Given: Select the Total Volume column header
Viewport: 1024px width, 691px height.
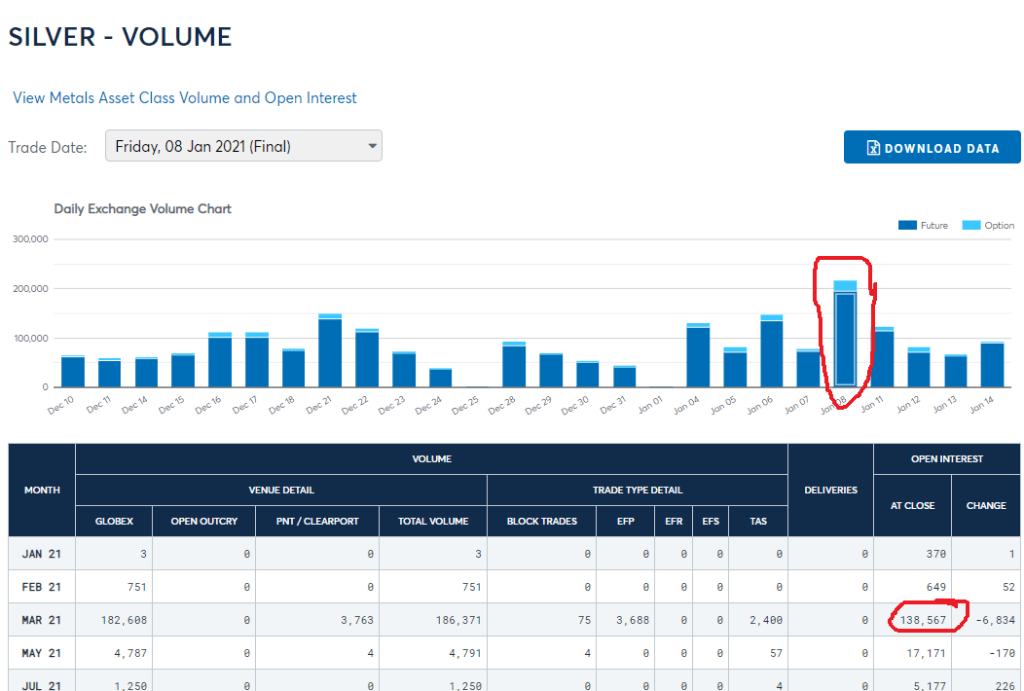Looking at the screenshot, I should tap(433, 521).
